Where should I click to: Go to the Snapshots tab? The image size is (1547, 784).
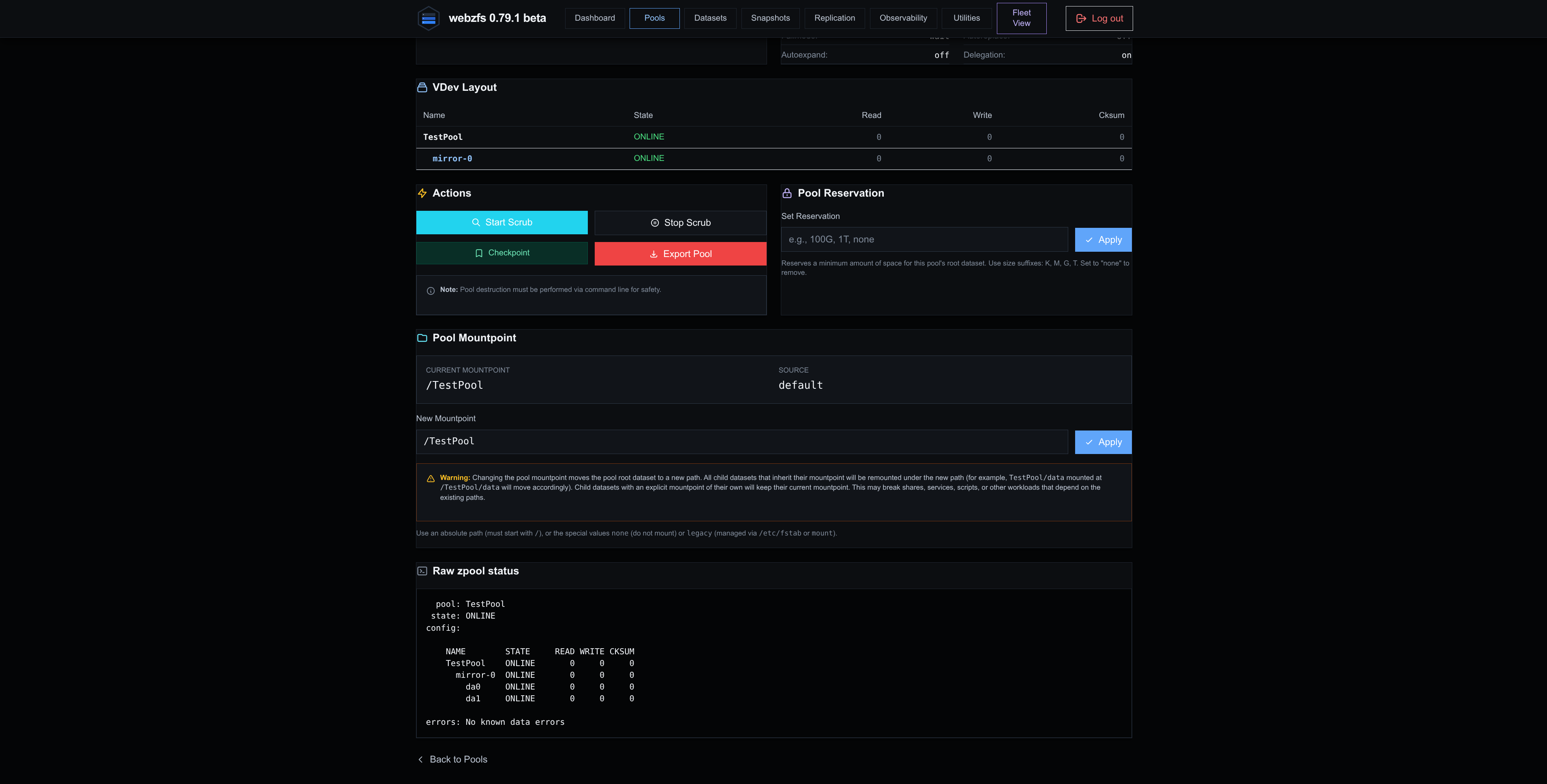[x=770, y=18]
